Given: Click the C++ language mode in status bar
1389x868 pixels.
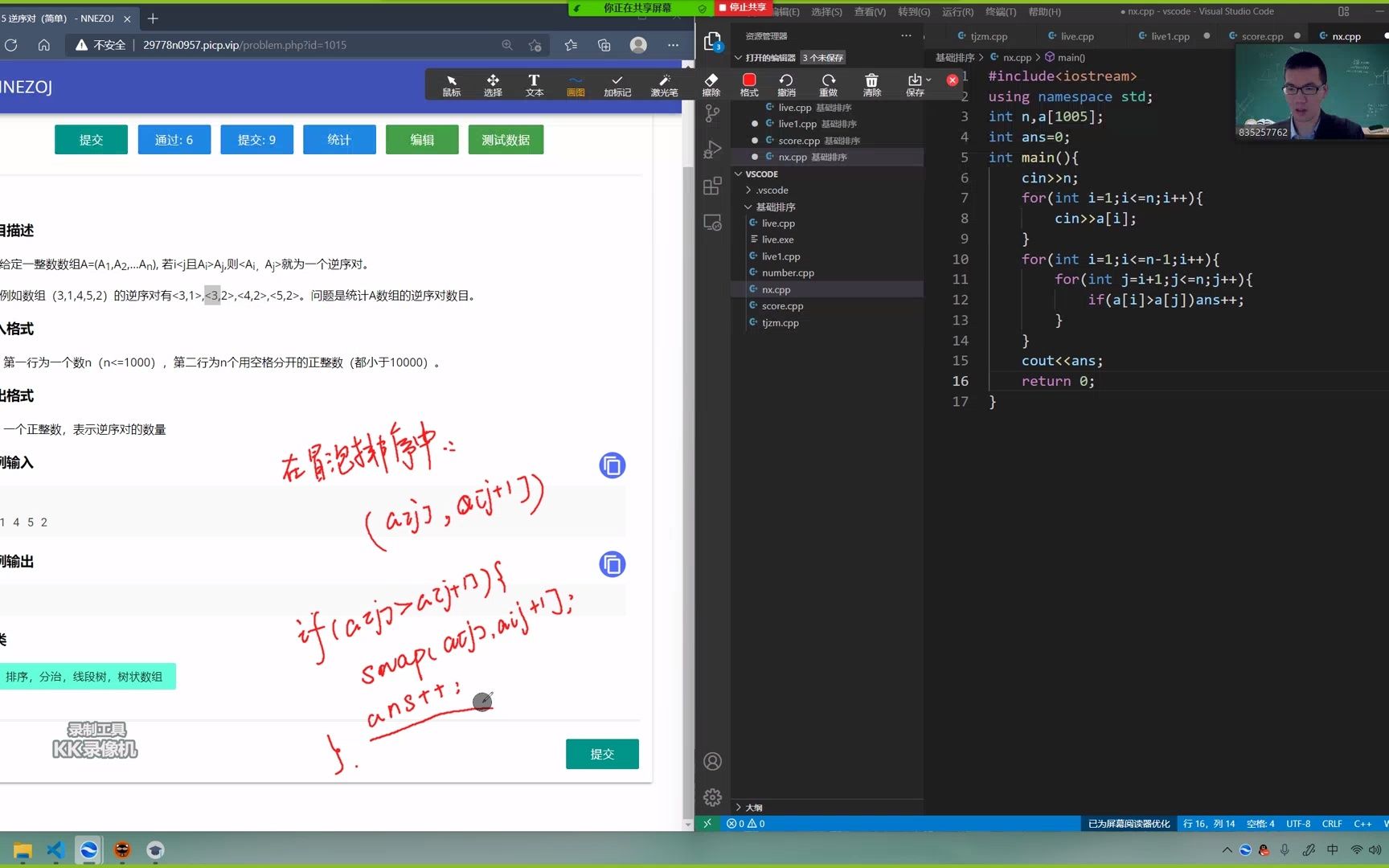Looking at the screenshot, I should click(1362, 824).
